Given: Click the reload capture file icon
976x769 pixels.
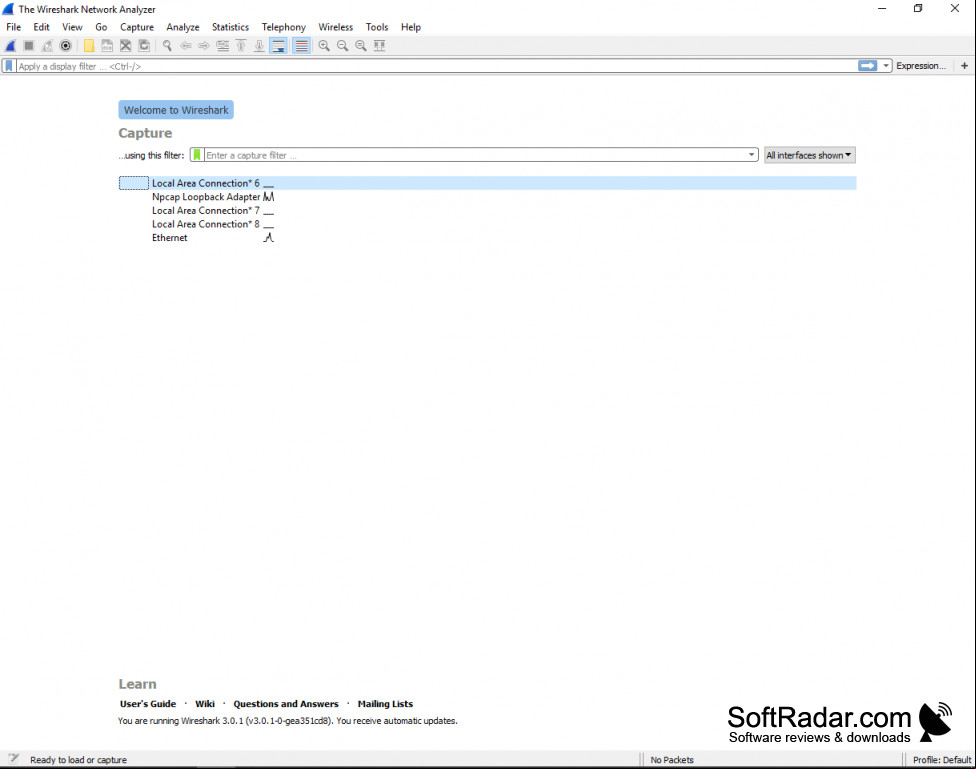Looking at the screenshot, I should pos(144,45).
